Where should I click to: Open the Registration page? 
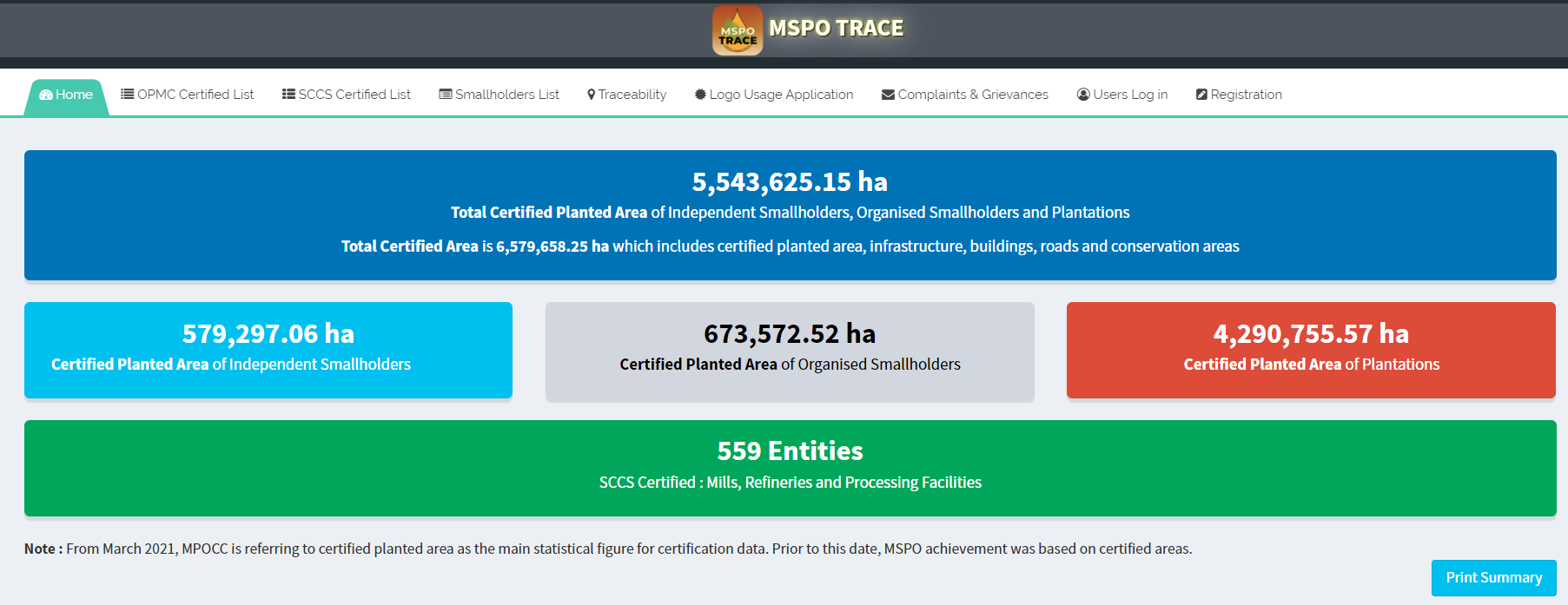pos(1239,95)
